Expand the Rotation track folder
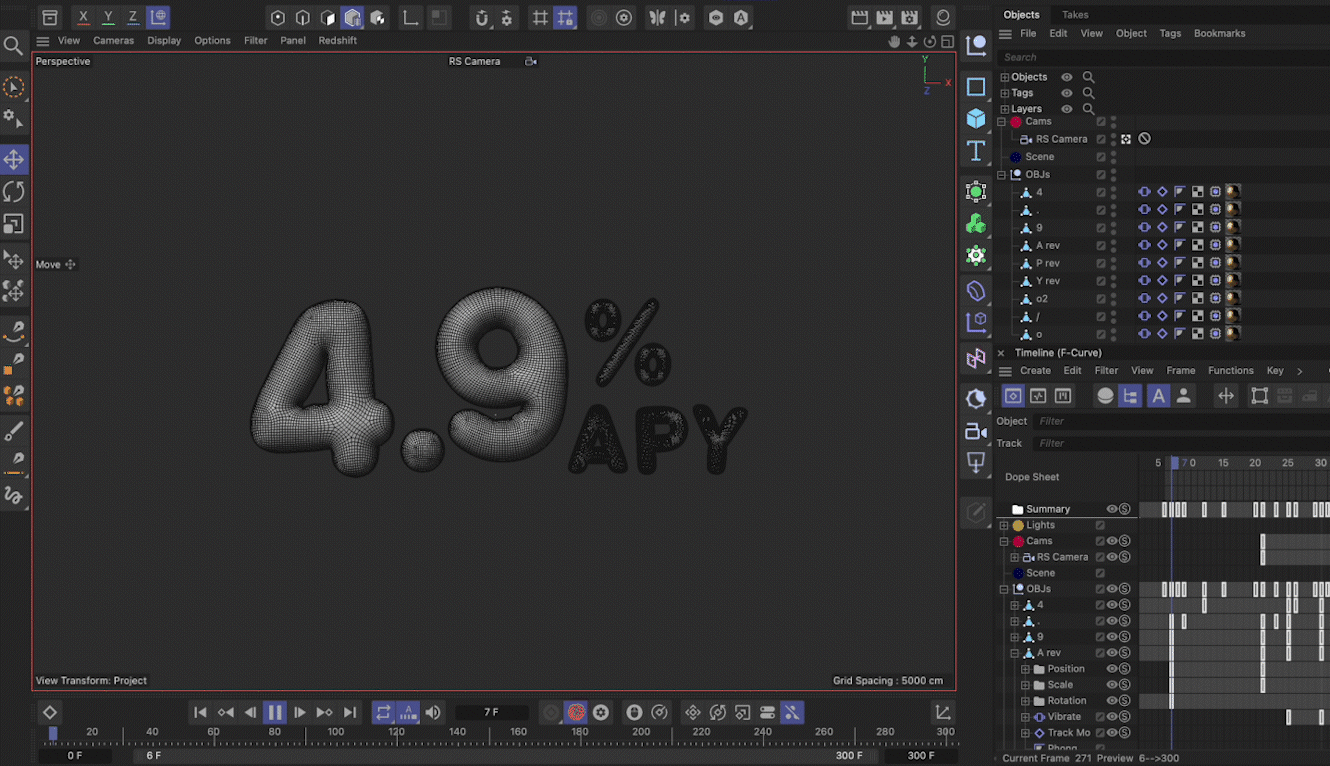 [x=1024, y=701]
